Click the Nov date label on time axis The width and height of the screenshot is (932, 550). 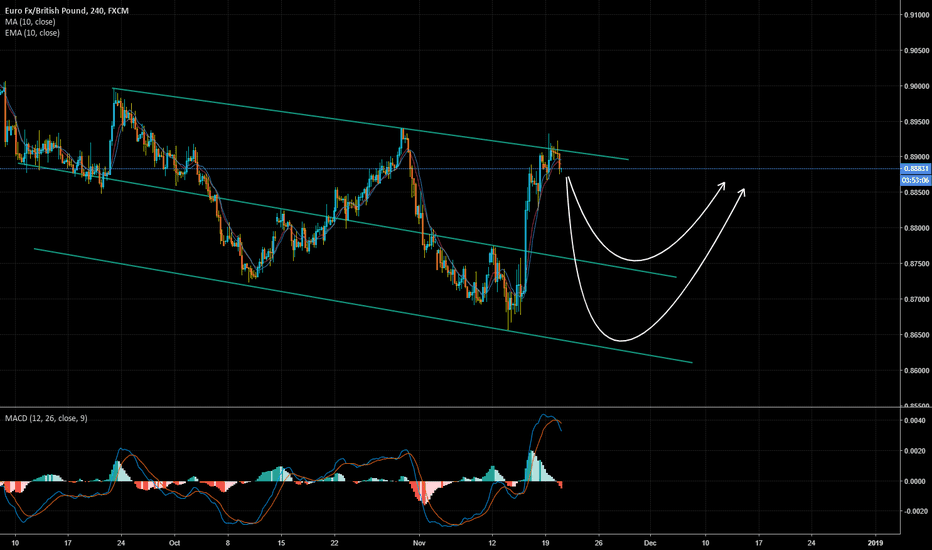pyautogui.click(x=420, y=543)
